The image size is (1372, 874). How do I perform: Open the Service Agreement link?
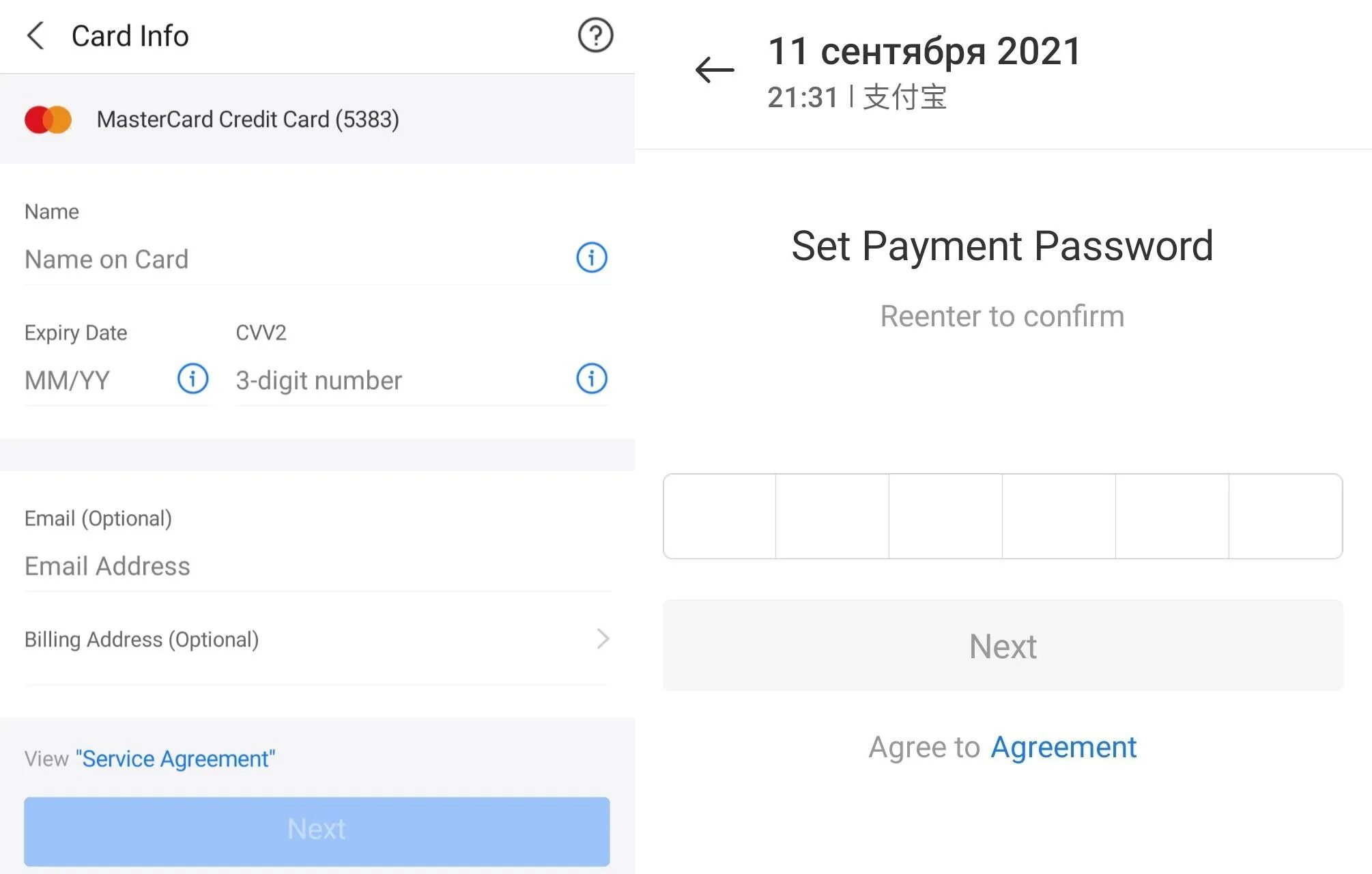[175, 759]
